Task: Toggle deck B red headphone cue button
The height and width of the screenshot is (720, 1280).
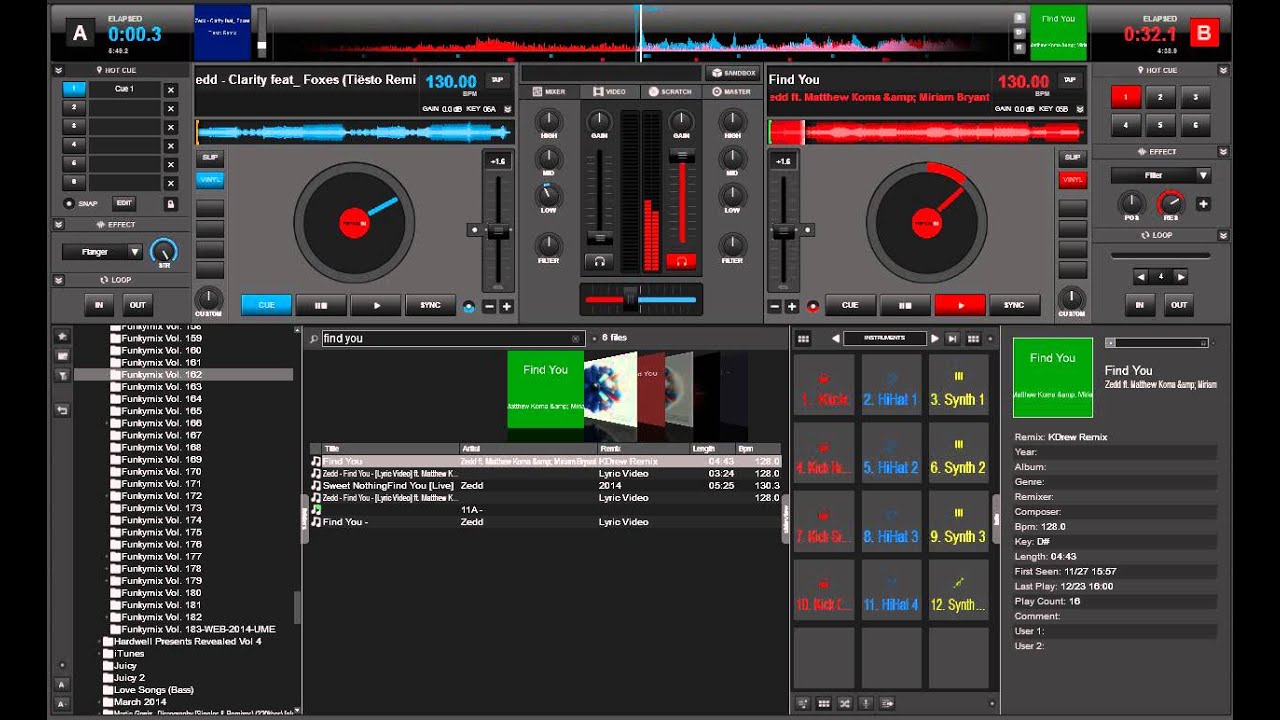Action: [x=681, y=261]
